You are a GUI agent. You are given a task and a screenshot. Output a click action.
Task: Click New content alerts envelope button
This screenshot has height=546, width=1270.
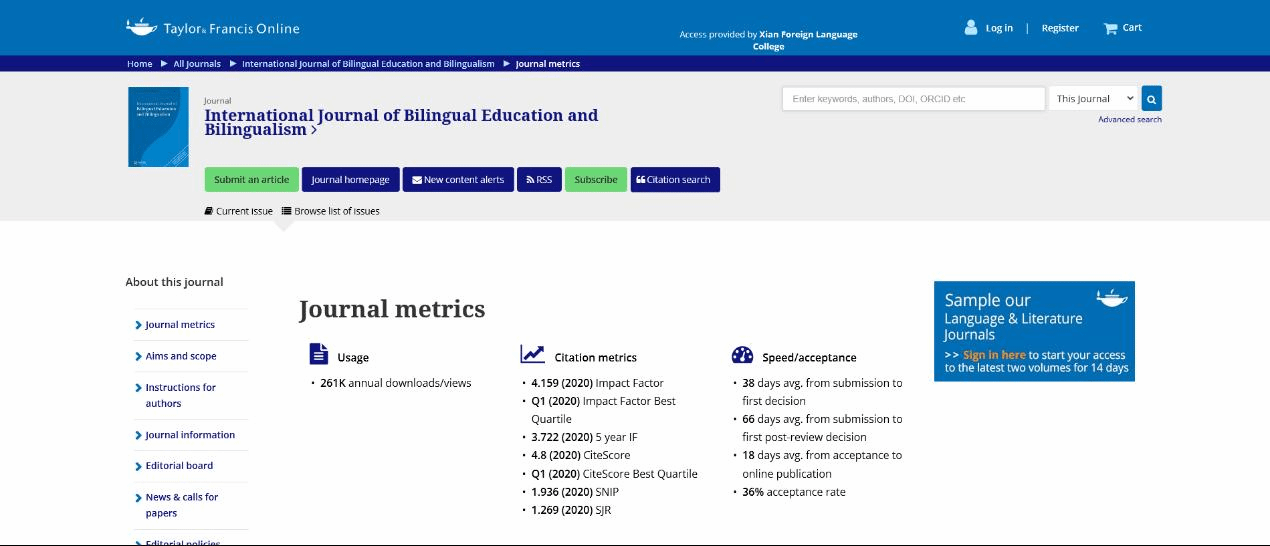459,180
